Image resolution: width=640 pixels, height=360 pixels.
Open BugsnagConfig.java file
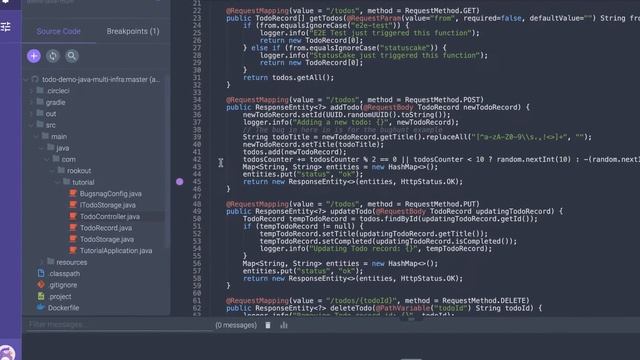111,193
